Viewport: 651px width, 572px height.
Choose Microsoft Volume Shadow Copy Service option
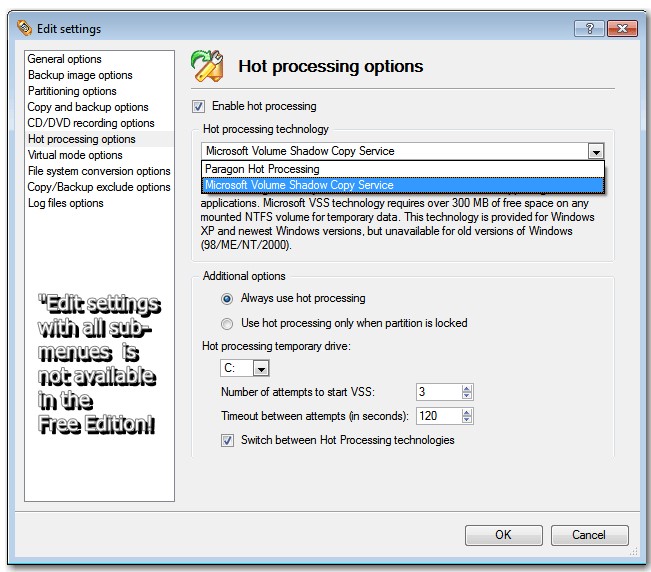coord(403,185)
